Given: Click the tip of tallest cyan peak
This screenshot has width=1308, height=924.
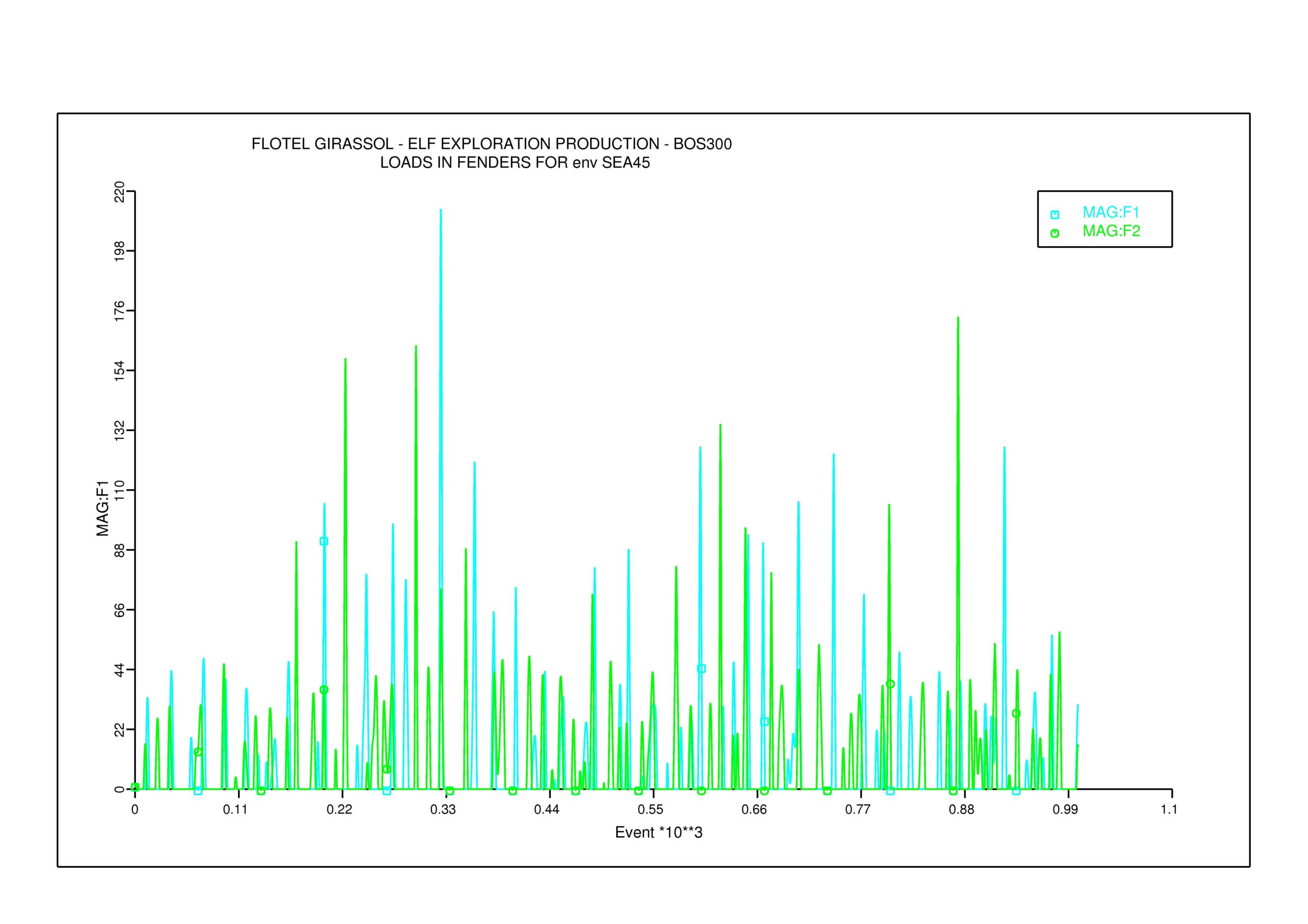Looking at the screenshot, I should click(440, 210).
